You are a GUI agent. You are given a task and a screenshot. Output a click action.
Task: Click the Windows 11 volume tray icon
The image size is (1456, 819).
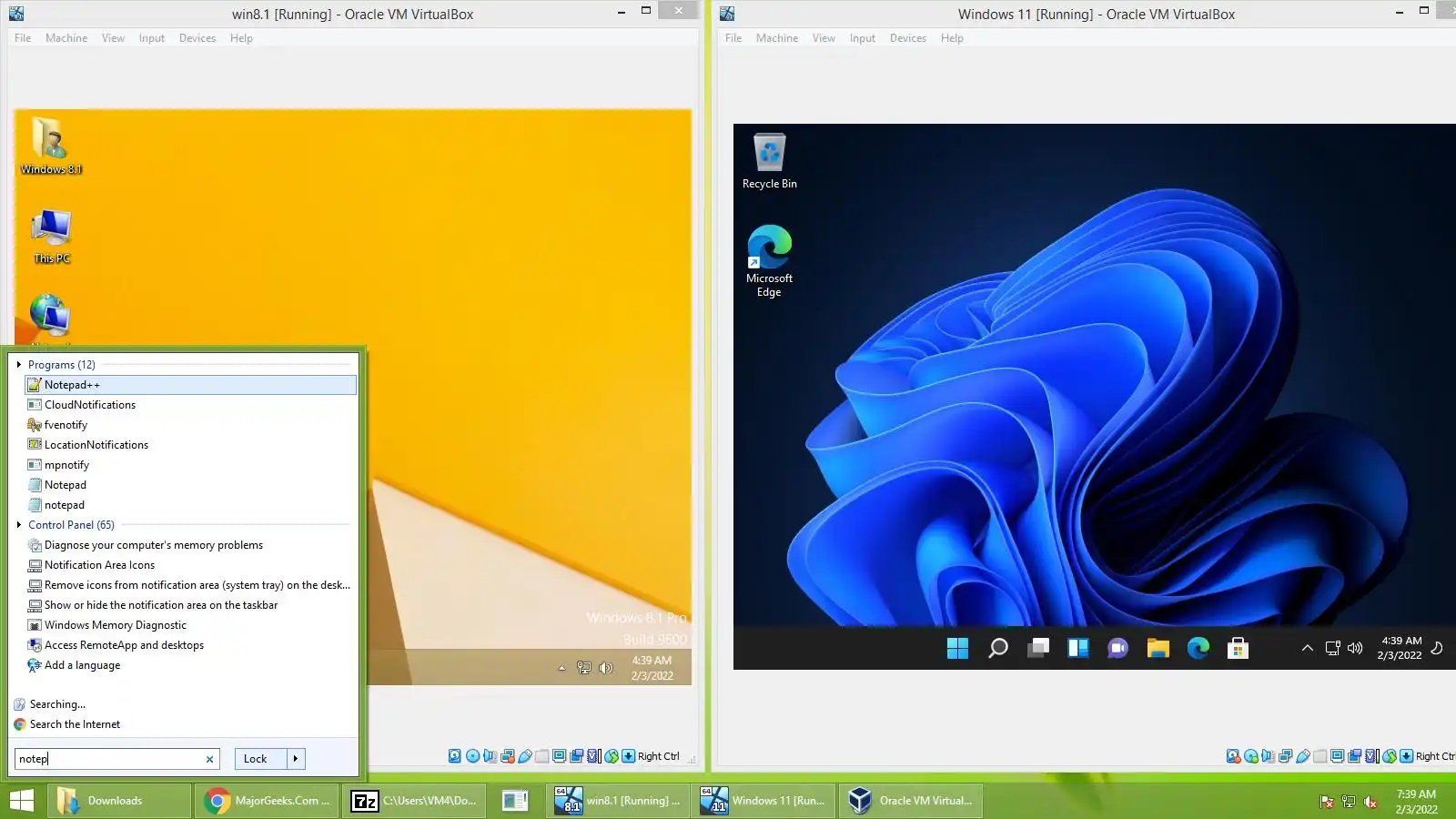[x=1355, y=648]
